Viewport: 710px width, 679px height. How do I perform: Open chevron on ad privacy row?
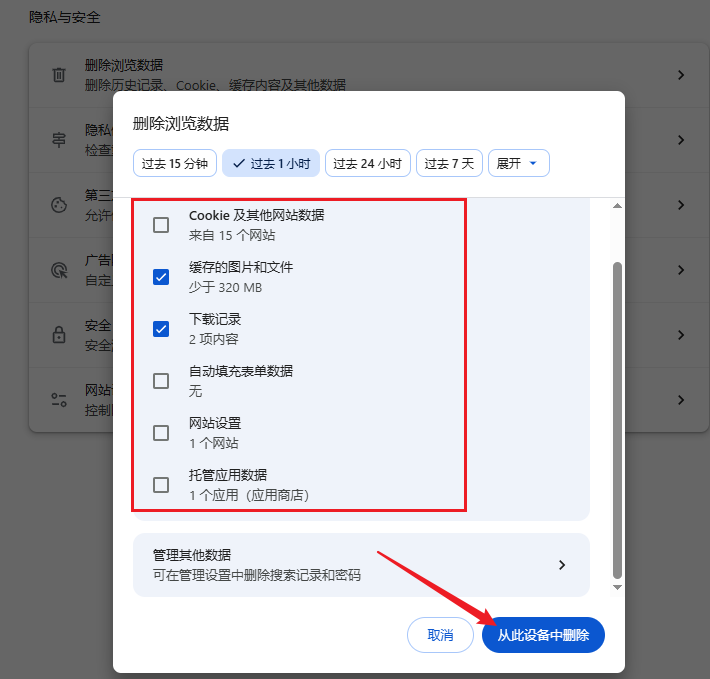(x=681, y=270)
